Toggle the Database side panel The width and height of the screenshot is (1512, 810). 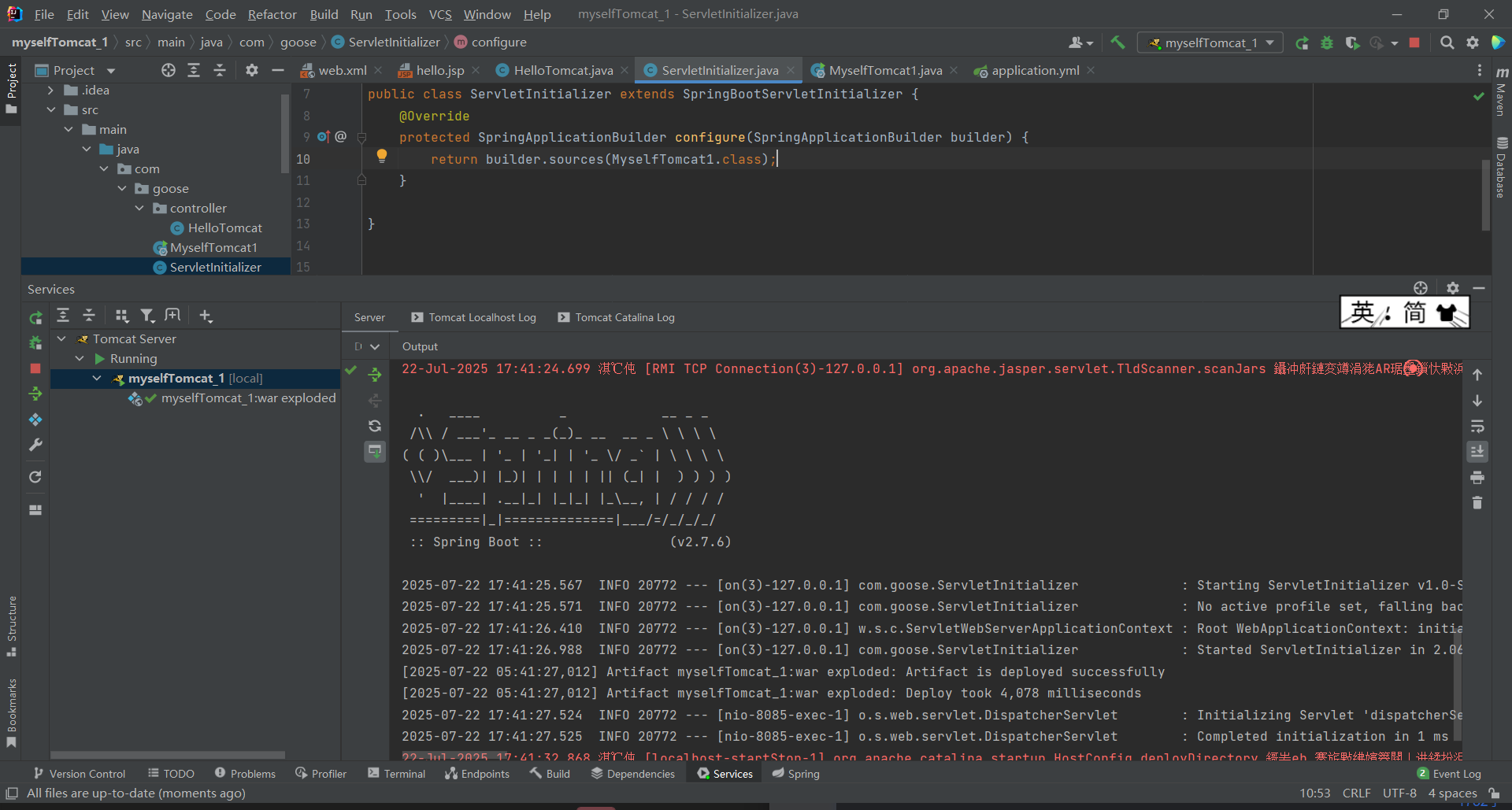(1502, 167)
